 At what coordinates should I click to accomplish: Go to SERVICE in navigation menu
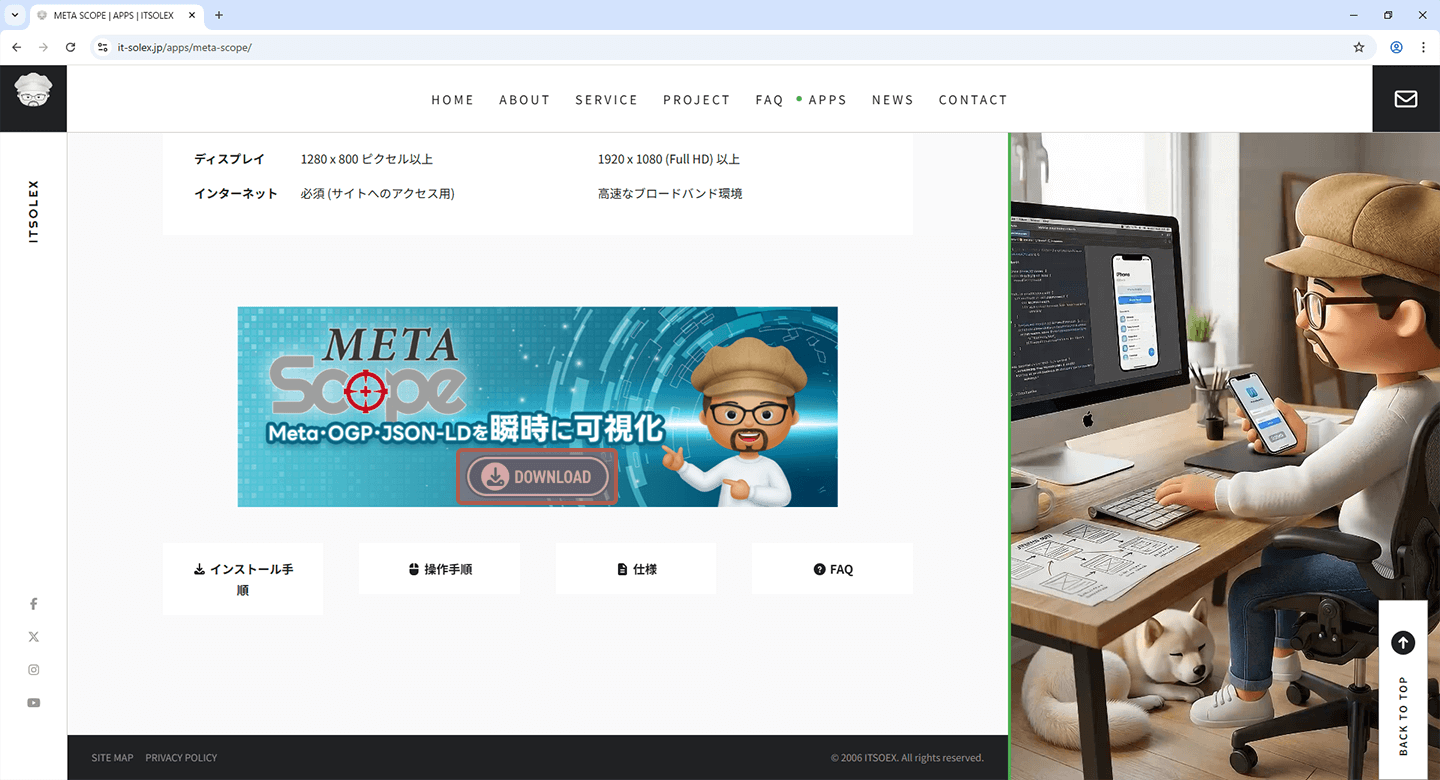tap(606, 100)
